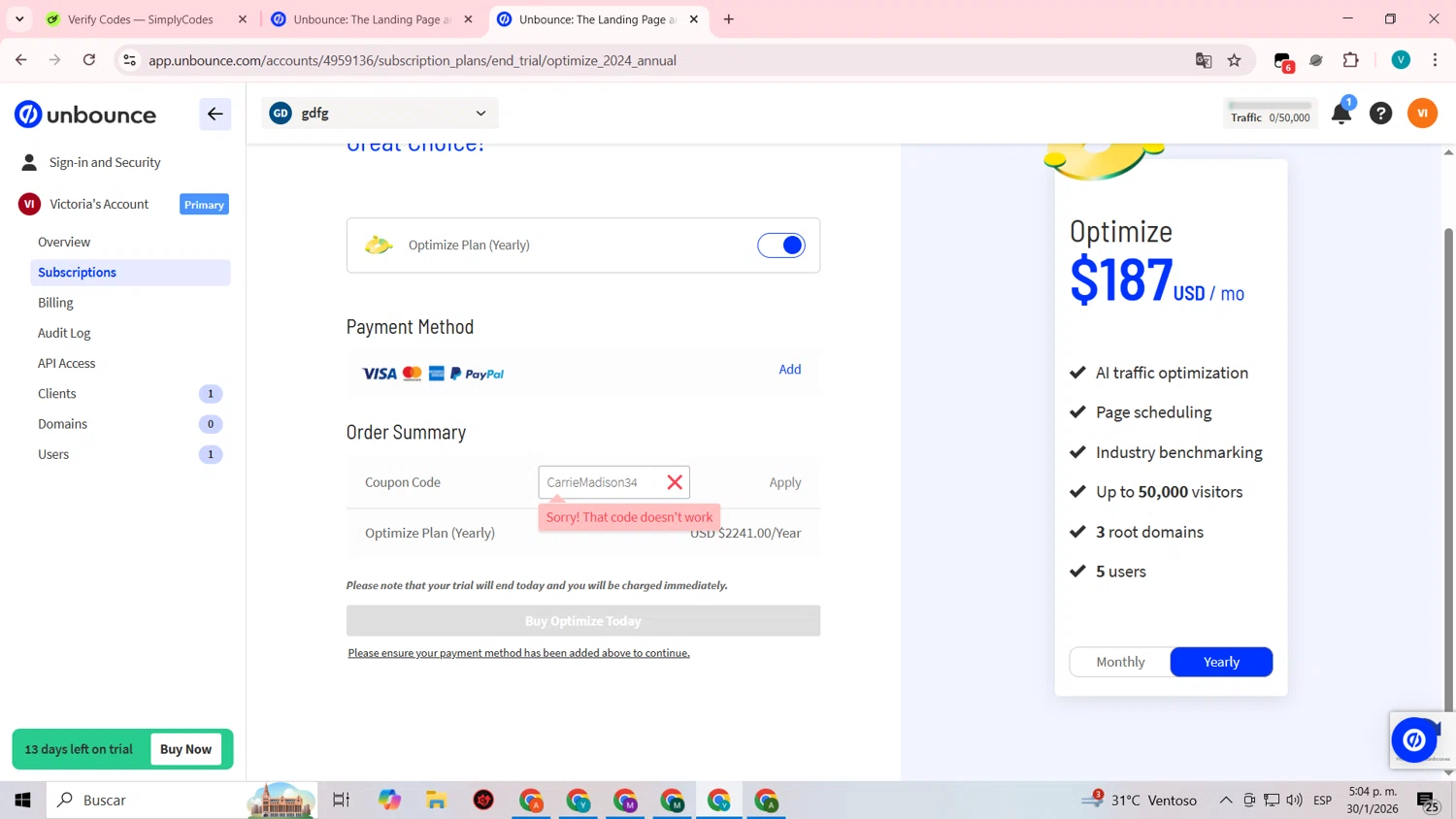Open tab search dropdown in Chrome

(x=19, y=19)
